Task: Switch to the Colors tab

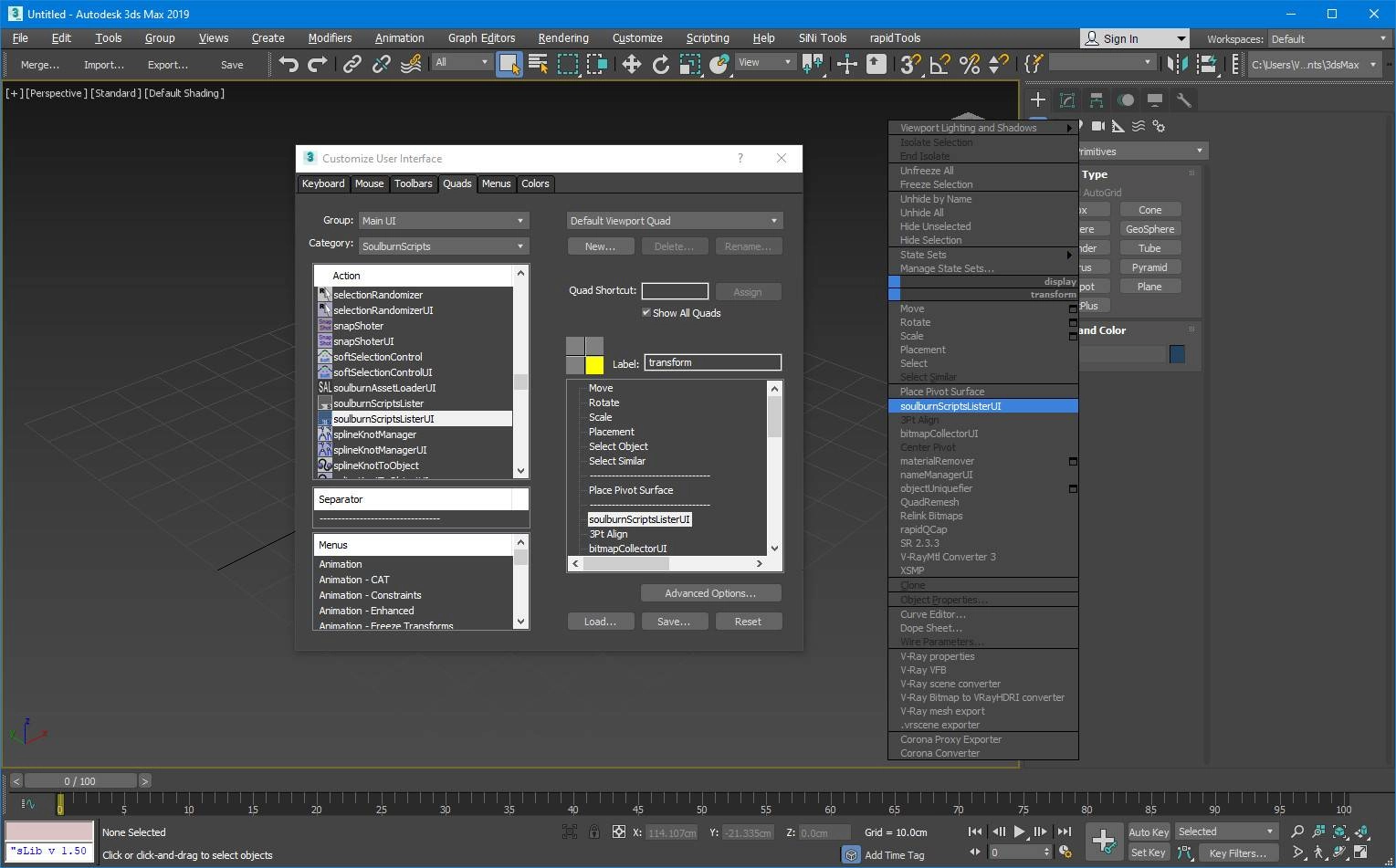Action: [x=535, y=183]
